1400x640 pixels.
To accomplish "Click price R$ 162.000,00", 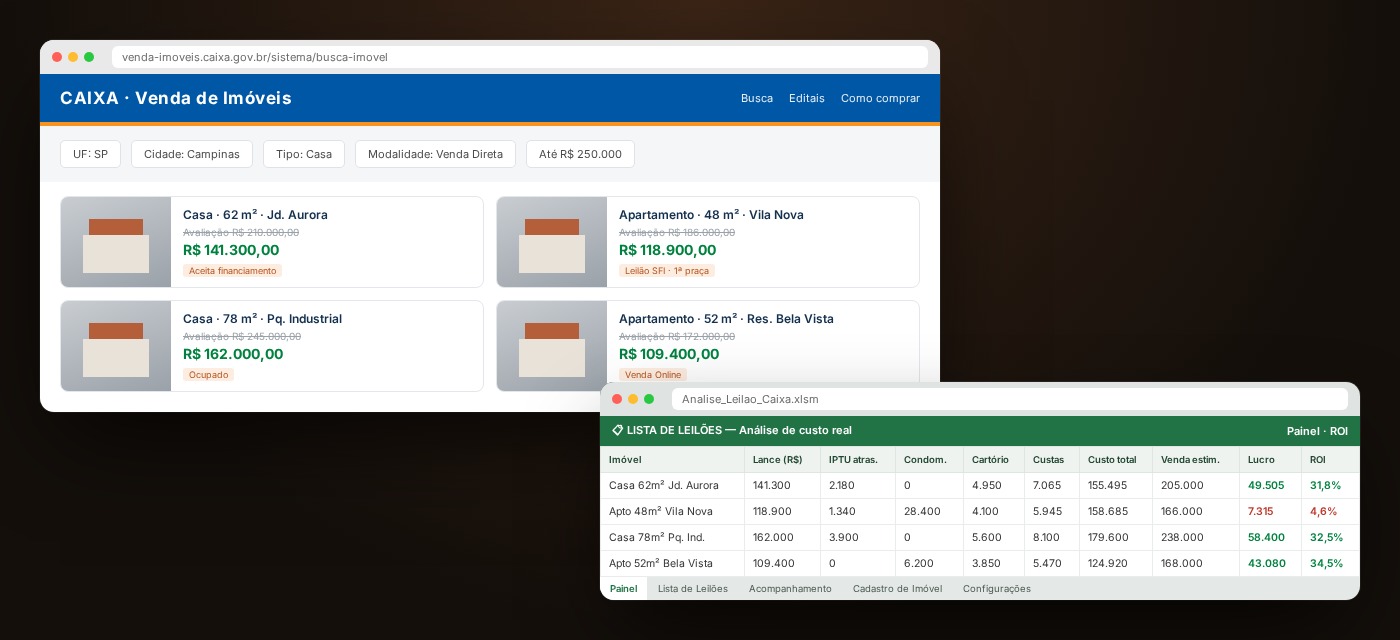I will [x=233, y=354].
